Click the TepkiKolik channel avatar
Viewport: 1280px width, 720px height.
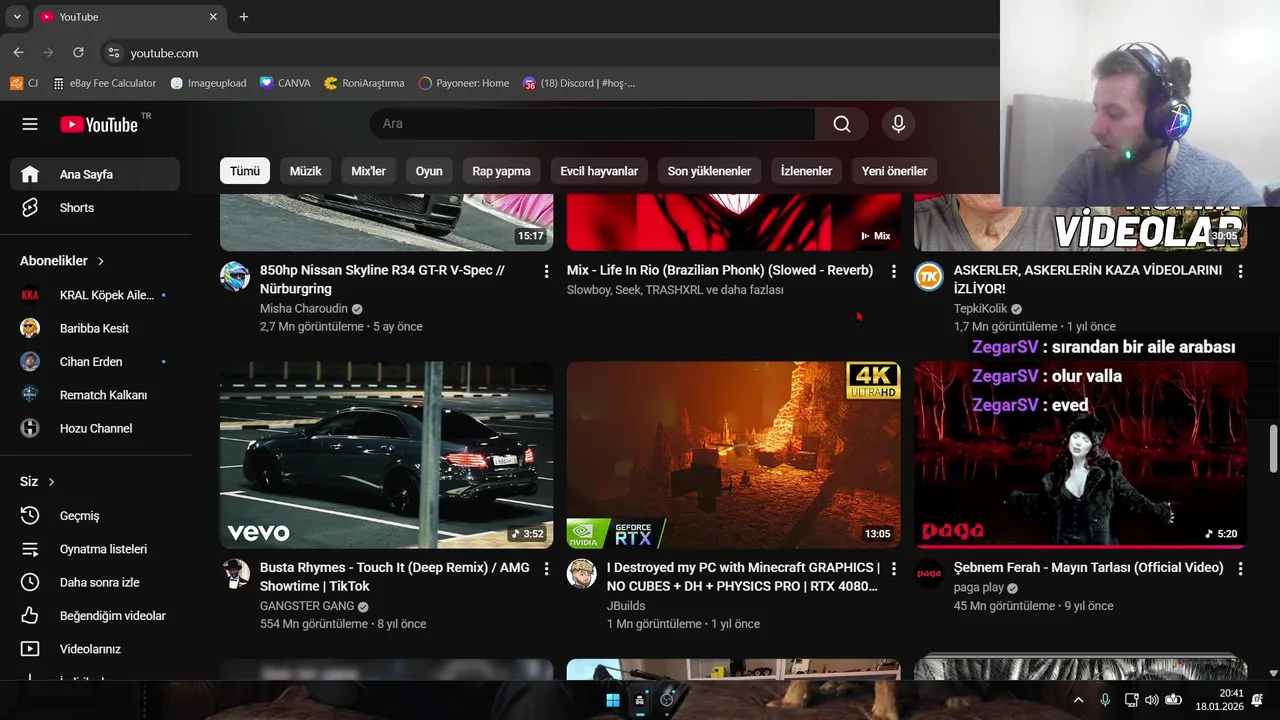click(x=929, y=277)
